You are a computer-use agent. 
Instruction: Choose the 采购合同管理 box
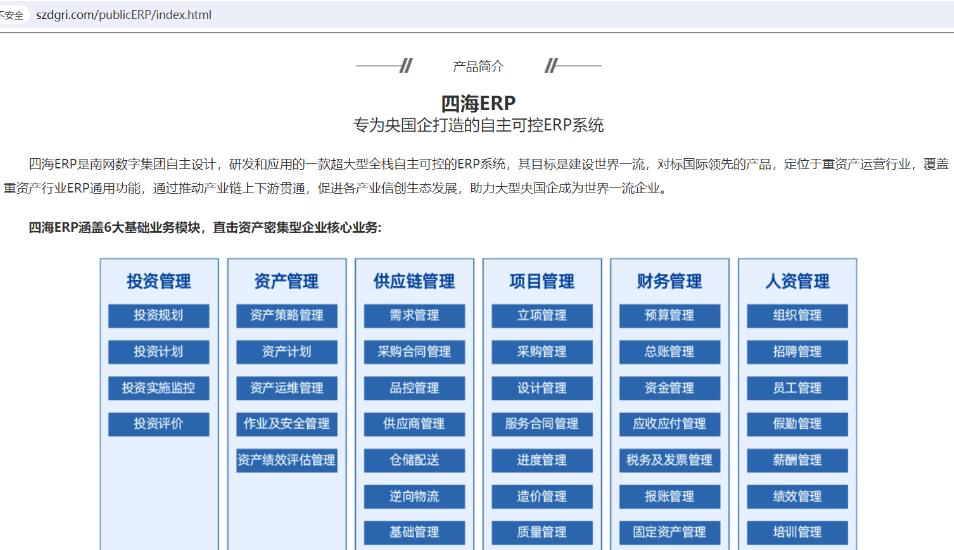coord(414,352)
